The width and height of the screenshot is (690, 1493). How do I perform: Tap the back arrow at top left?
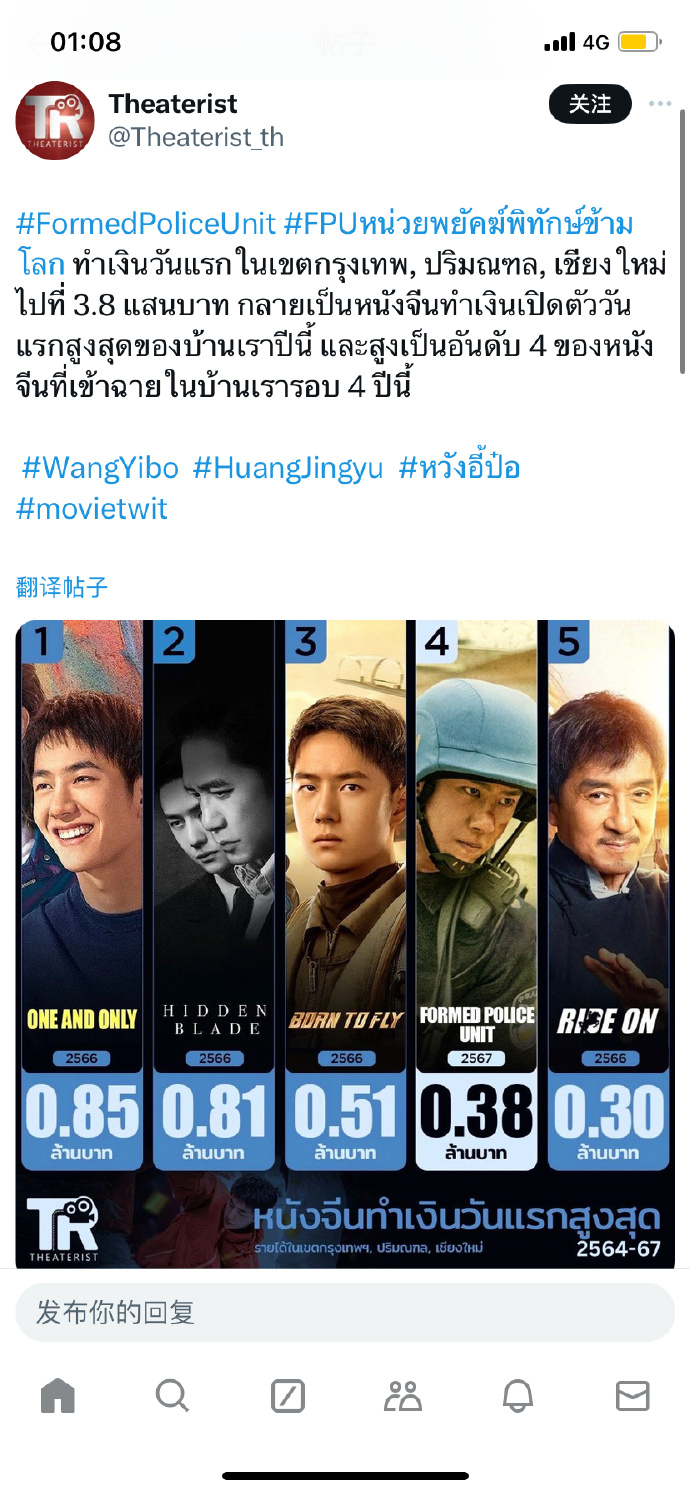[36, 42]
